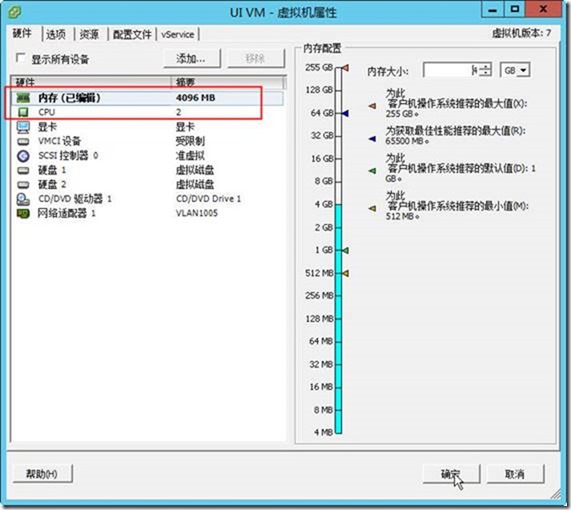Toggle the 显示所有设备 checkbox
The image size is (571, 510).
[x=21, y=58]
